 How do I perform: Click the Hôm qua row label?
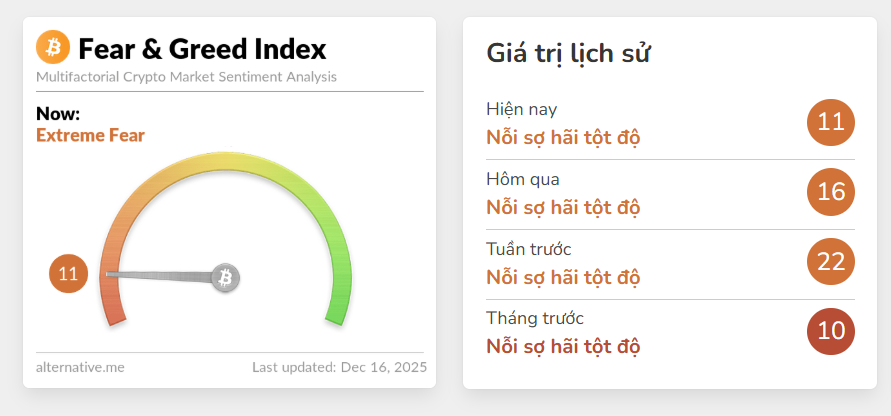click(x=523, y=179)
